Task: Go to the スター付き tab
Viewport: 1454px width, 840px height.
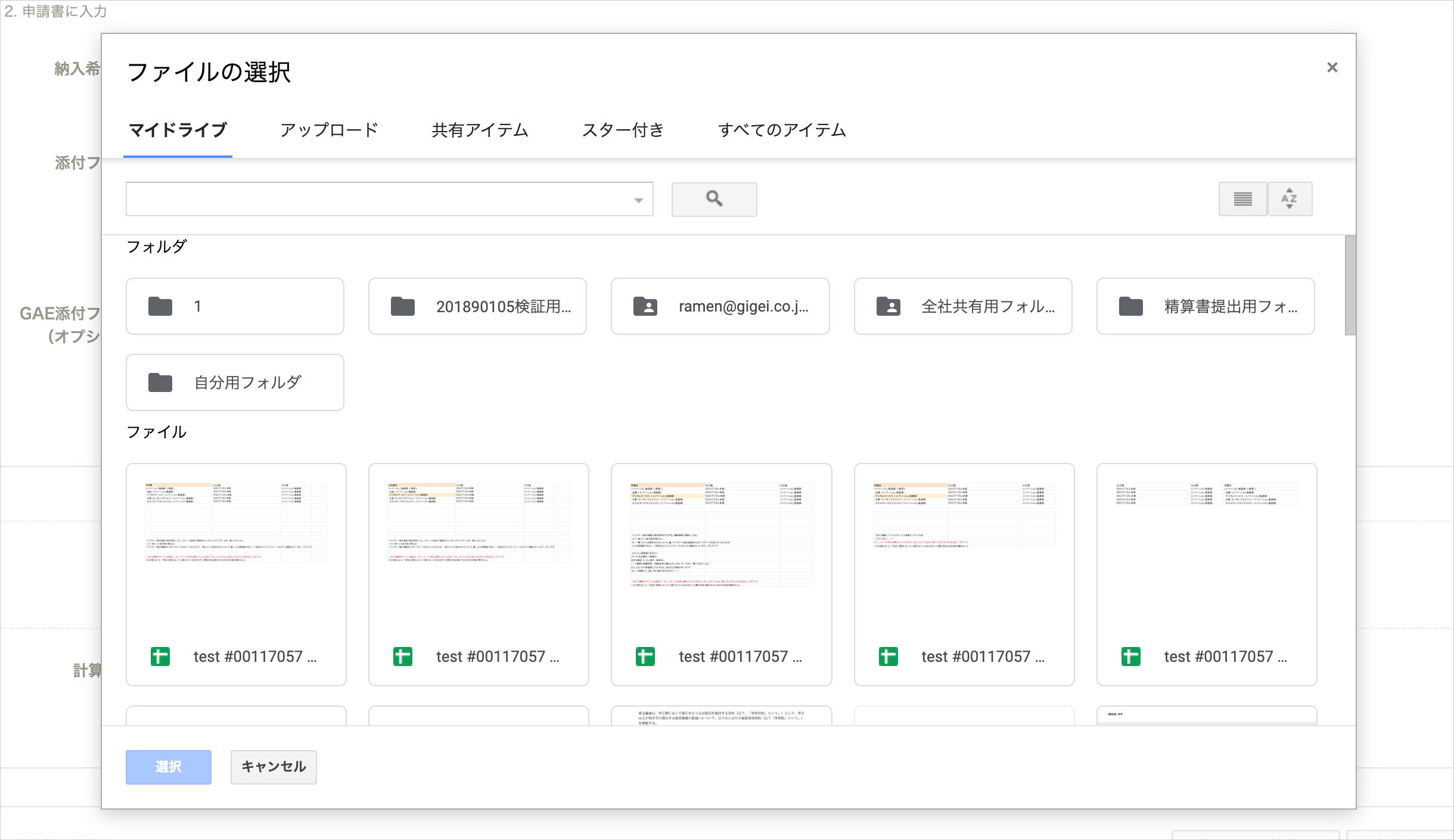Action: pos(623,130)
